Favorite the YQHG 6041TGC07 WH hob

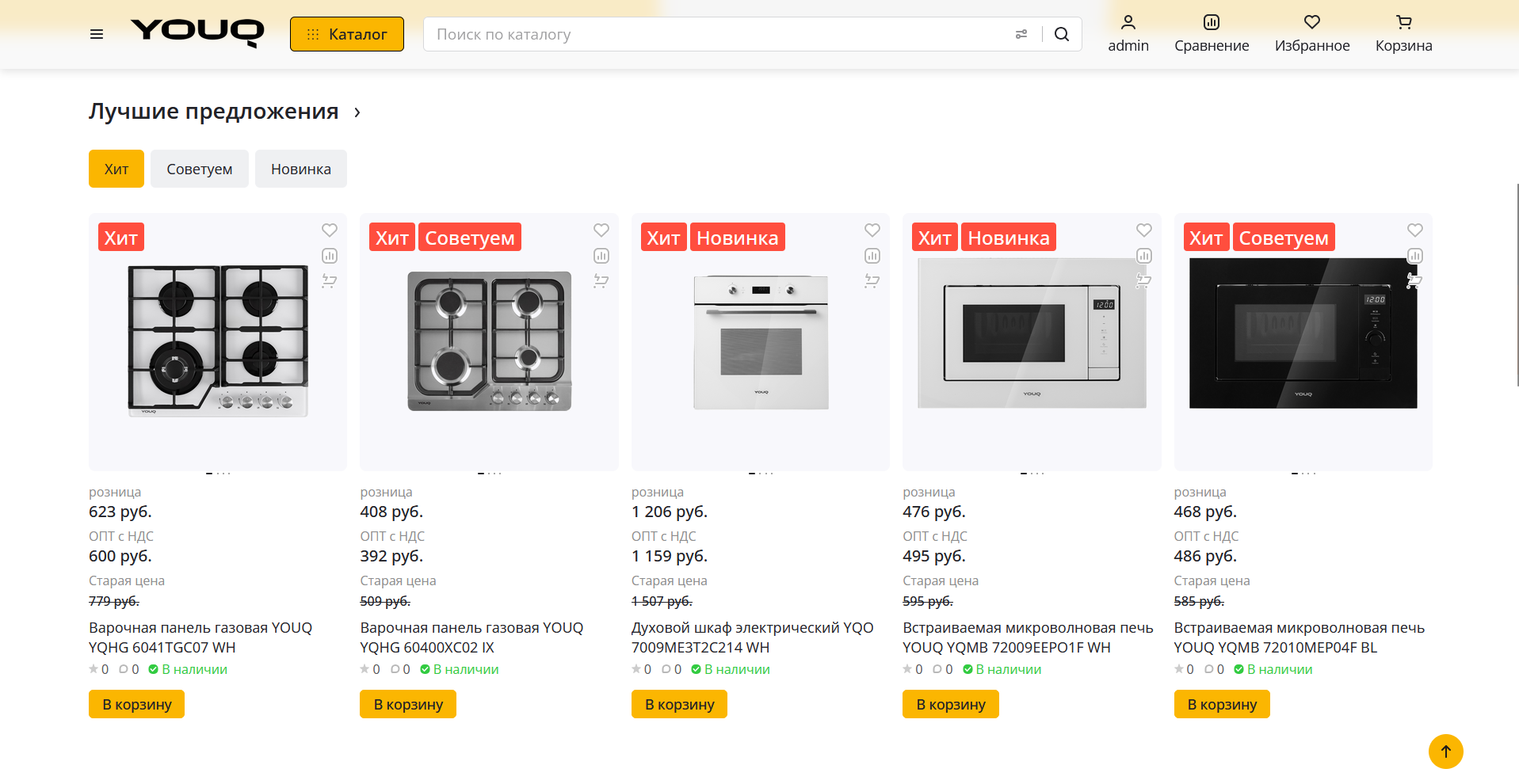(330, 230)
